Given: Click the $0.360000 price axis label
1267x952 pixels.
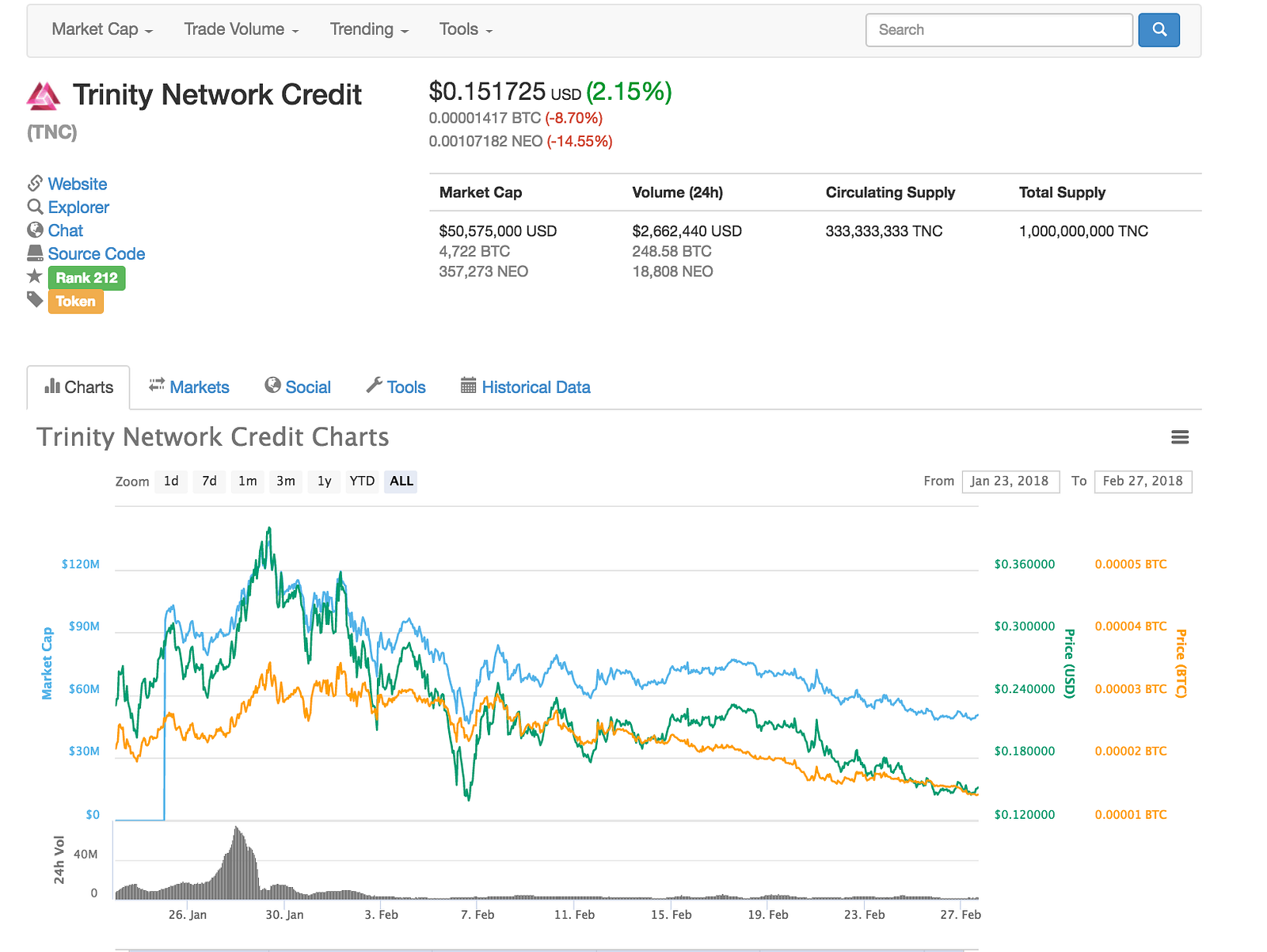Looking at the screenshot, I should pyautogui.click(x=1025, y=565).
